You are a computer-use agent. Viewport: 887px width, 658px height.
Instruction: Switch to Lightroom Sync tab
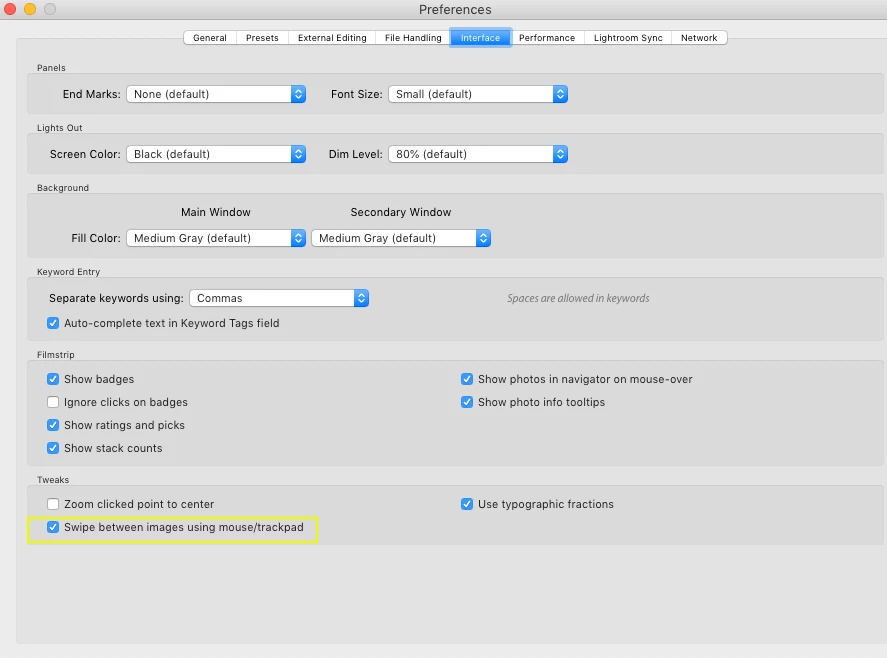click(628, 38)
